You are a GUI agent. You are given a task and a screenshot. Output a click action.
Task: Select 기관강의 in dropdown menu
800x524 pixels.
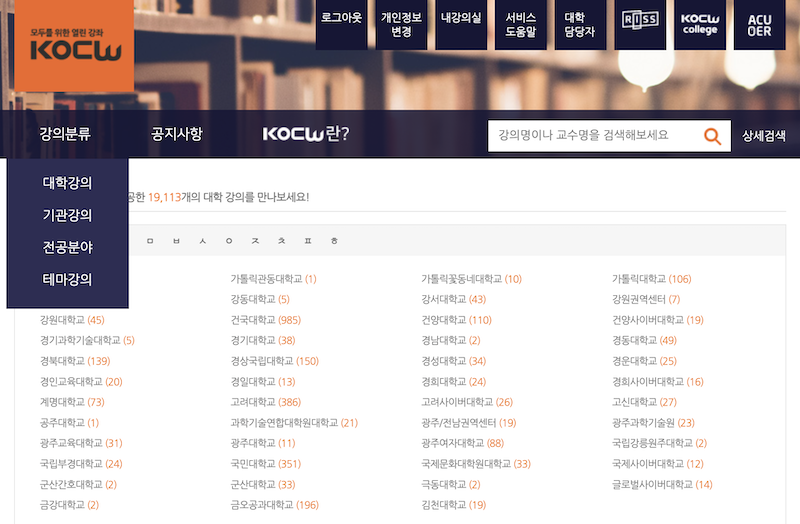click(x=67, y=215)
